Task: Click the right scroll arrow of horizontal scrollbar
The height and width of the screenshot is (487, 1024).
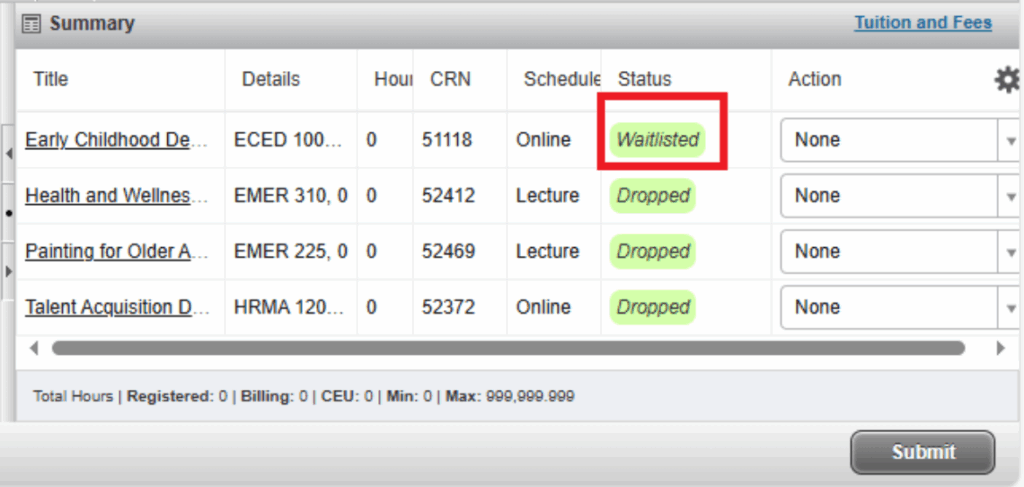Action: [1000, 348]
